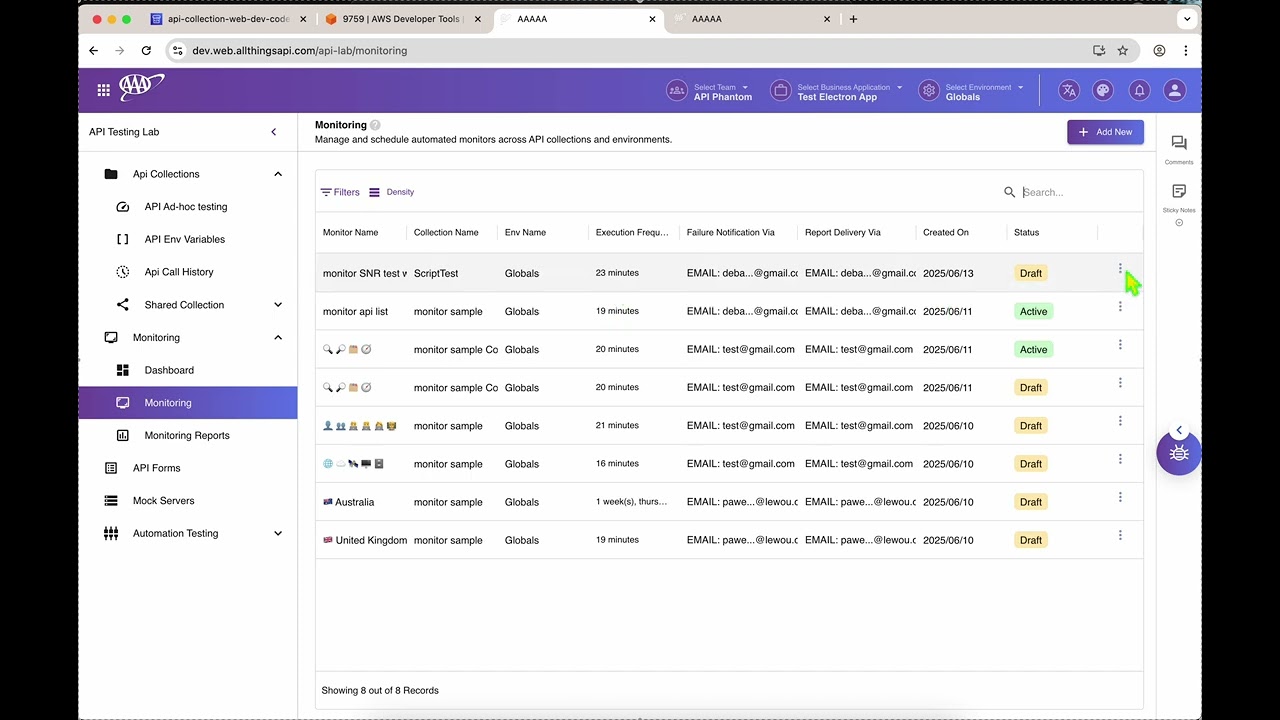Open row menu for Australia monitor
This screenshot has width=1280, height=720.
click(x=1120, y=497)
